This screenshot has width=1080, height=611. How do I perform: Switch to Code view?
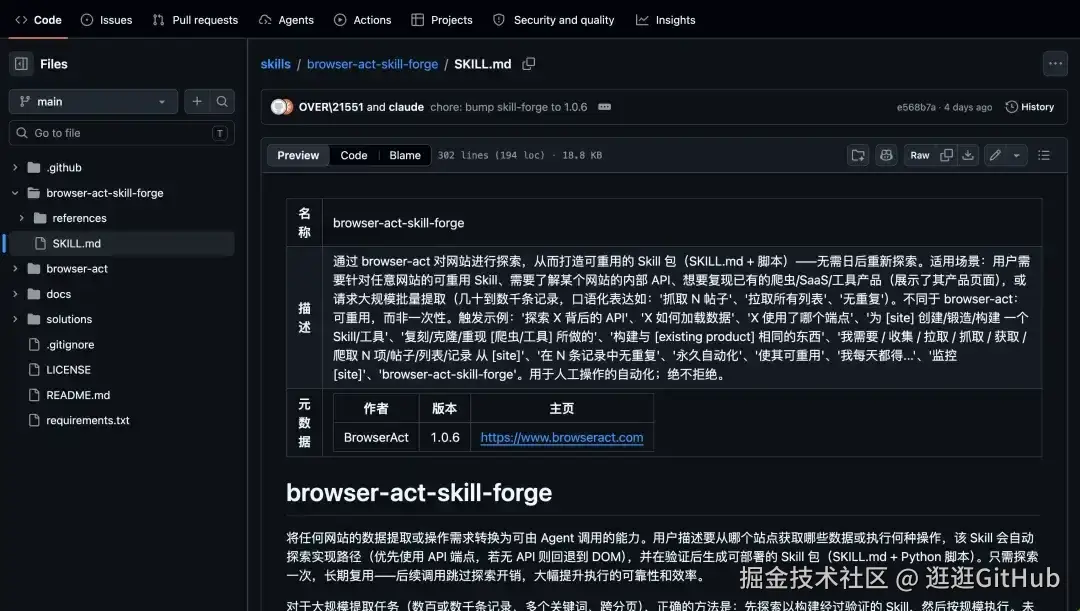click(353, 156)
